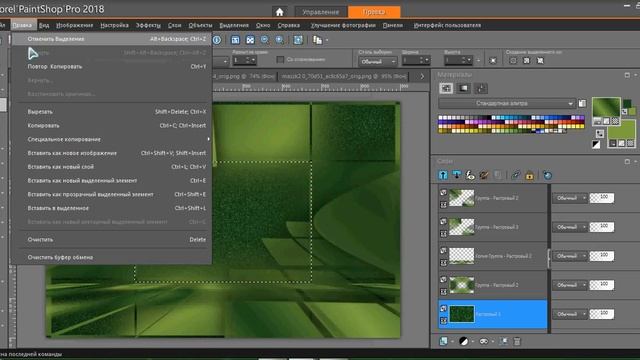Open the Выделения menu
Image resolution: width=640 pixels, height=360 pixels.
(234, 25)
